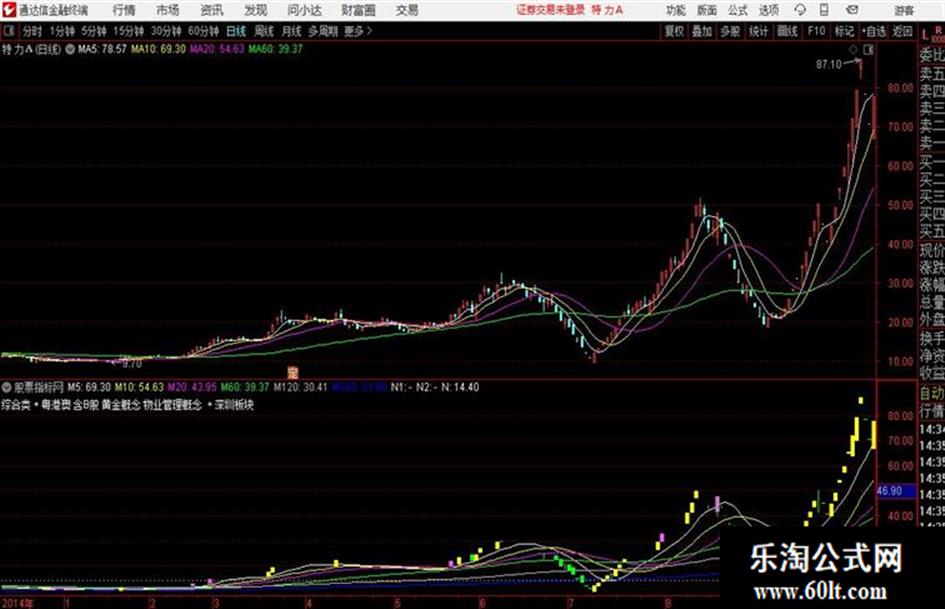Open the 交易 menu
945x609 pixels.
coord(407,10)
